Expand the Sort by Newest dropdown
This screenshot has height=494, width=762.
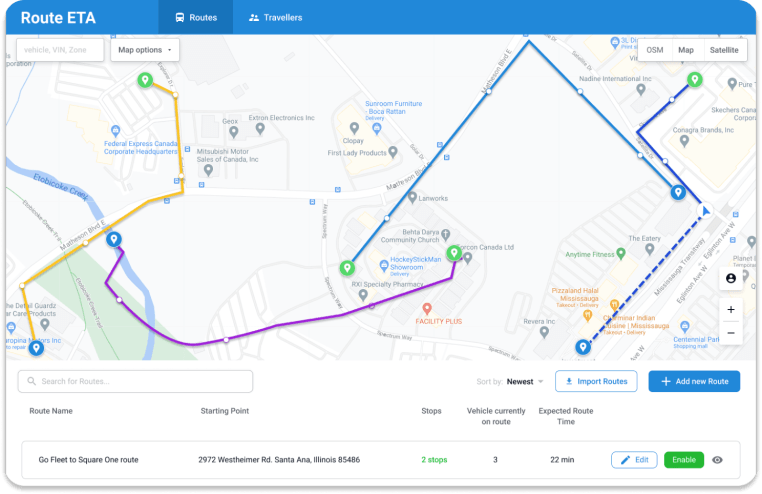pos(525,381)
